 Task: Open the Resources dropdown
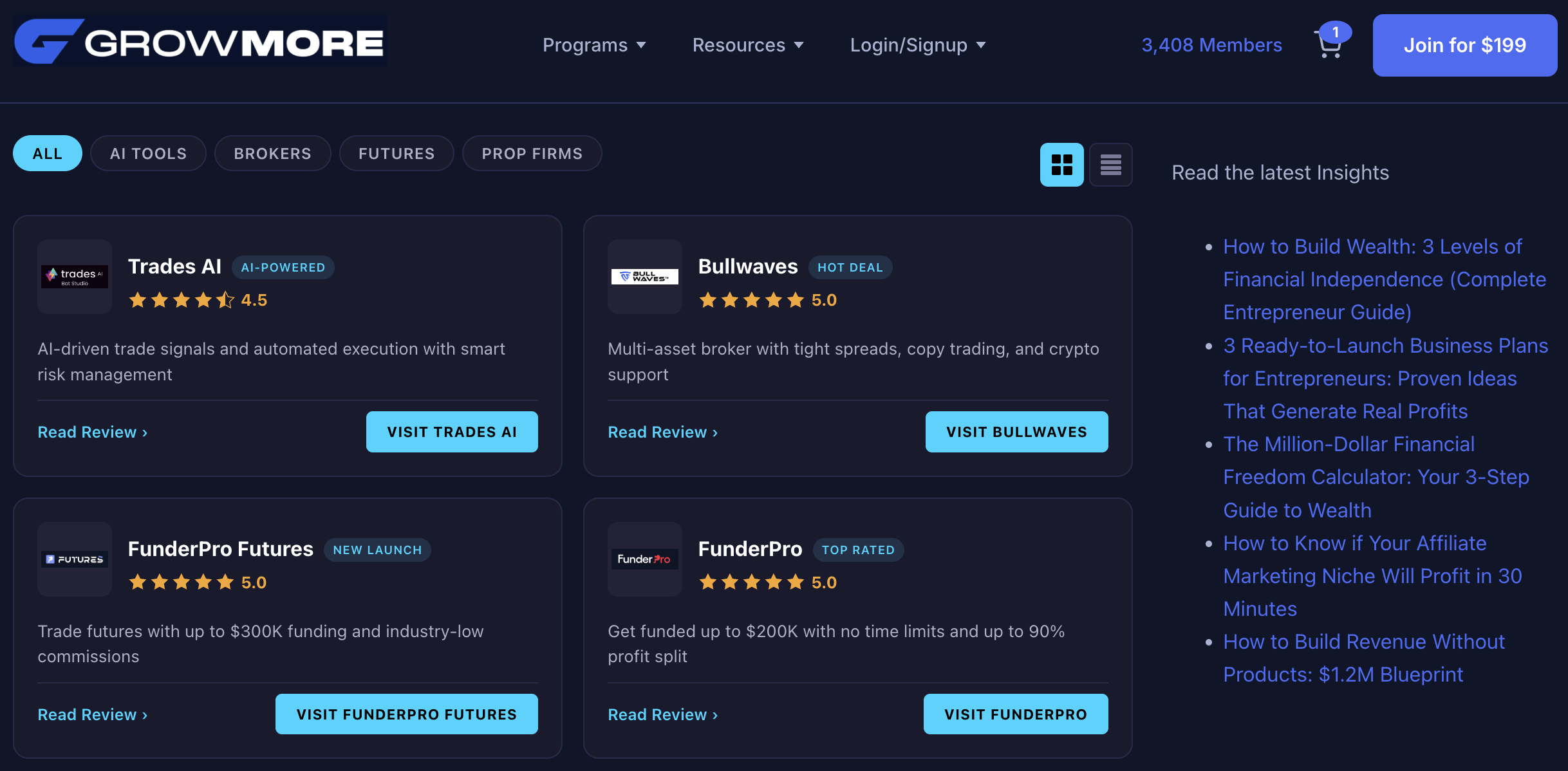(747, 45)
